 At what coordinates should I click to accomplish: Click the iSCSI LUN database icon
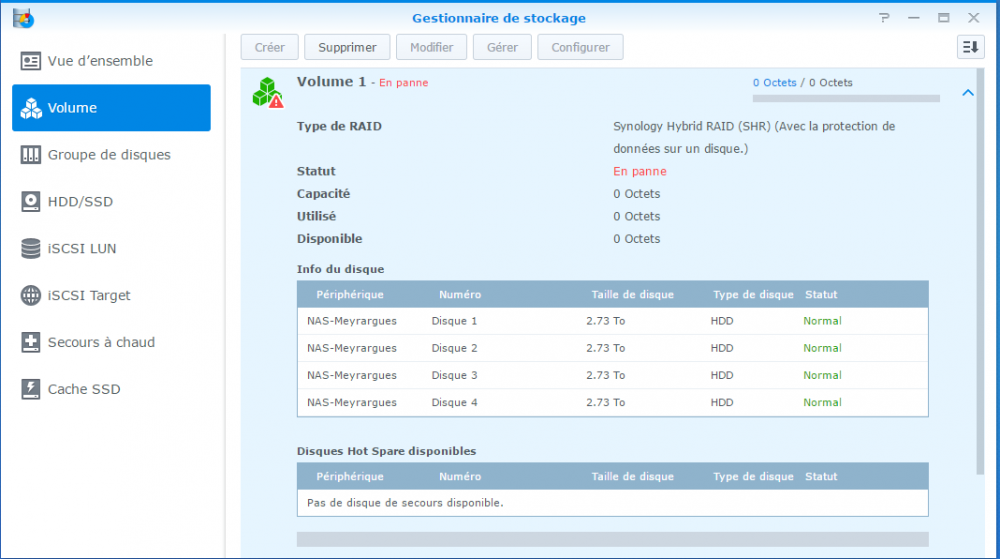coord(31,249)
